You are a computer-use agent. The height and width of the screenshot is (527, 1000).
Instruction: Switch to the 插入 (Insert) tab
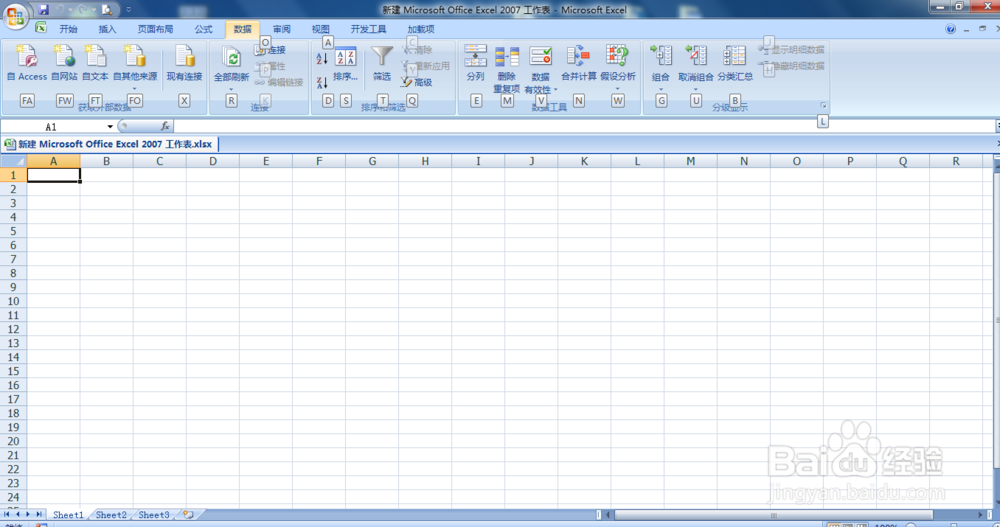107,29
